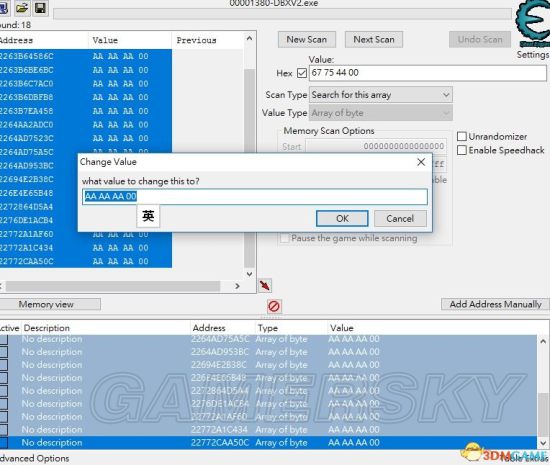Close the Change Value dialog with X
Image resolution: width=550 pixels, height=465 pixels.
click(421, 162)
